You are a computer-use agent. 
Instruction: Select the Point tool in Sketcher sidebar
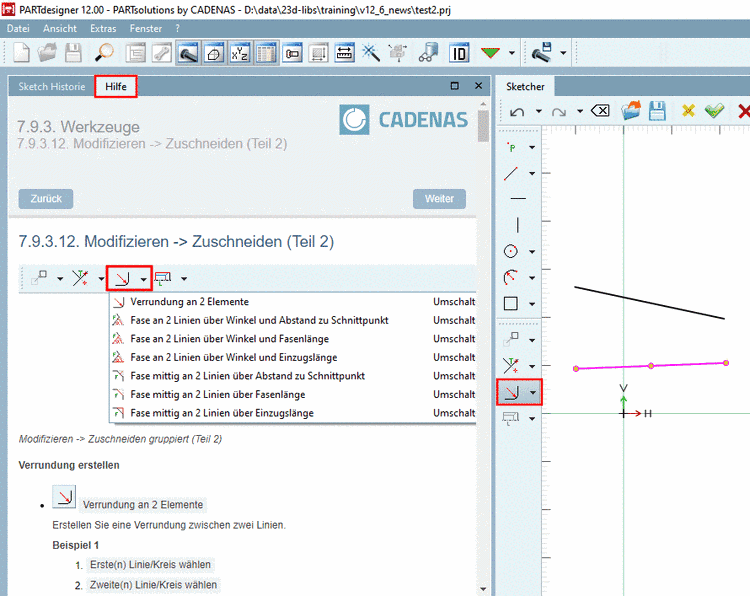point(512,147)
